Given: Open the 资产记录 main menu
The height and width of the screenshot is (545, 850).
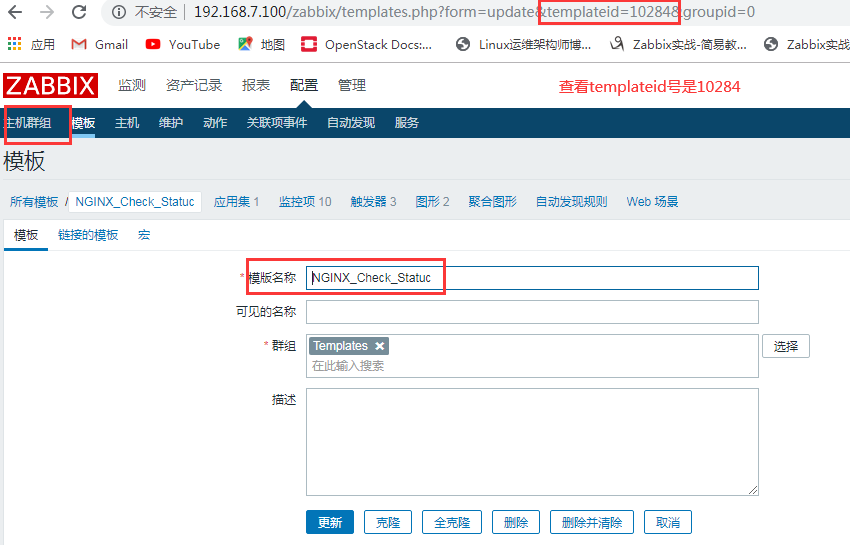Looking at the screenshot, I should (x=194, y=86).
